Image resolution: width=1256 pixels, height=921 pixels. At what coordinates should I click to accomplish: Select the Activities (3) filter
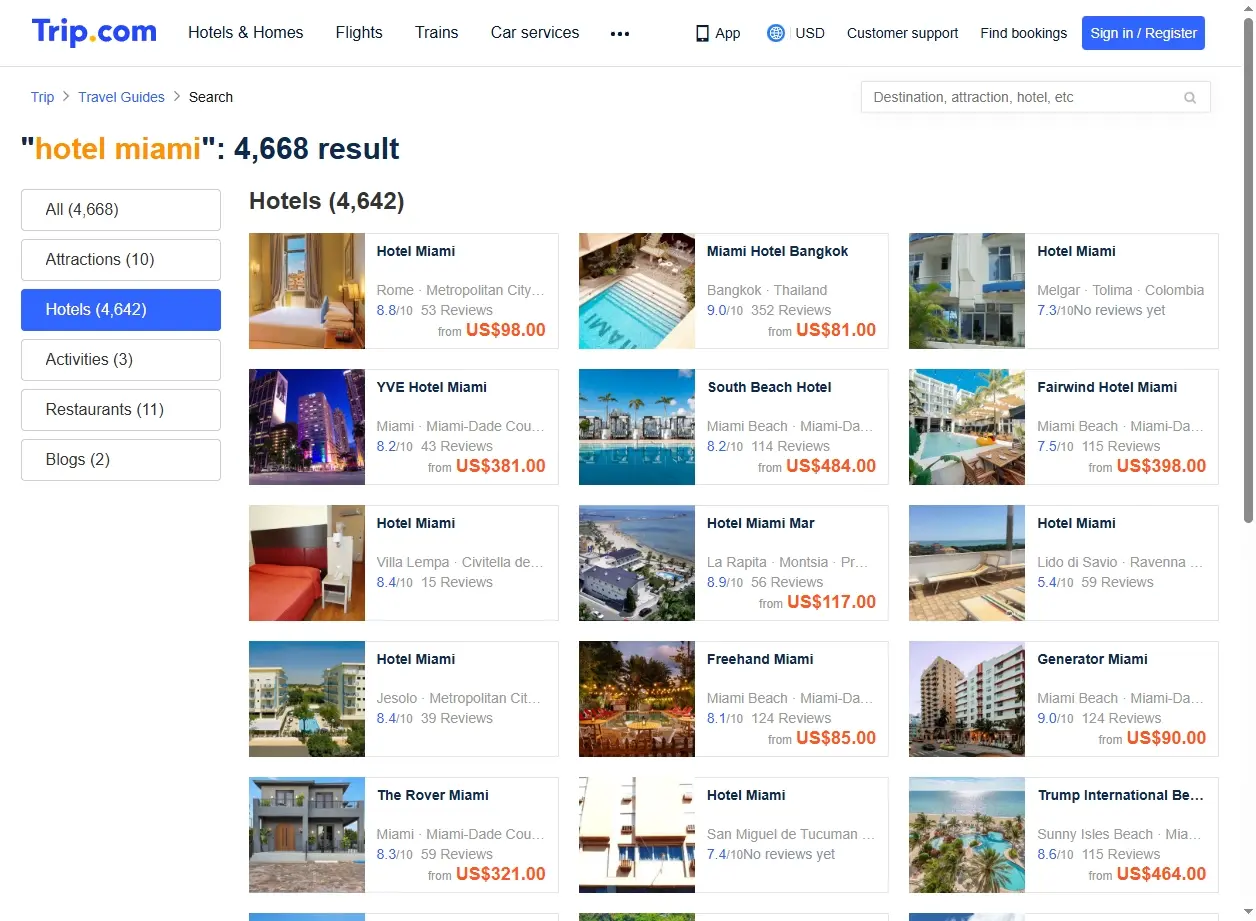(x=121, y=360)
